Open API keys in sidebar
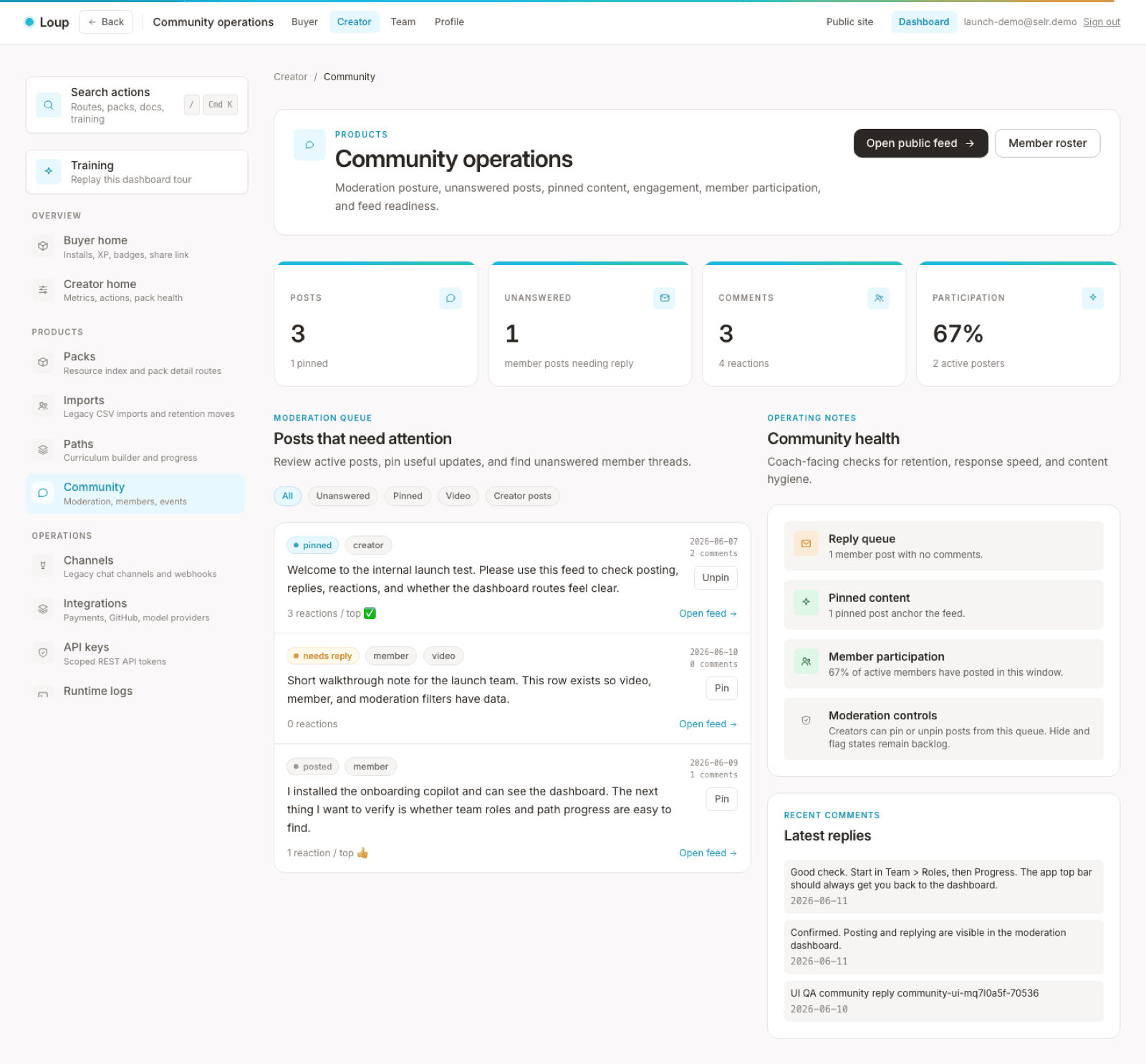The height and width of the screenshot is (1064, 1146). click(135, 653)
